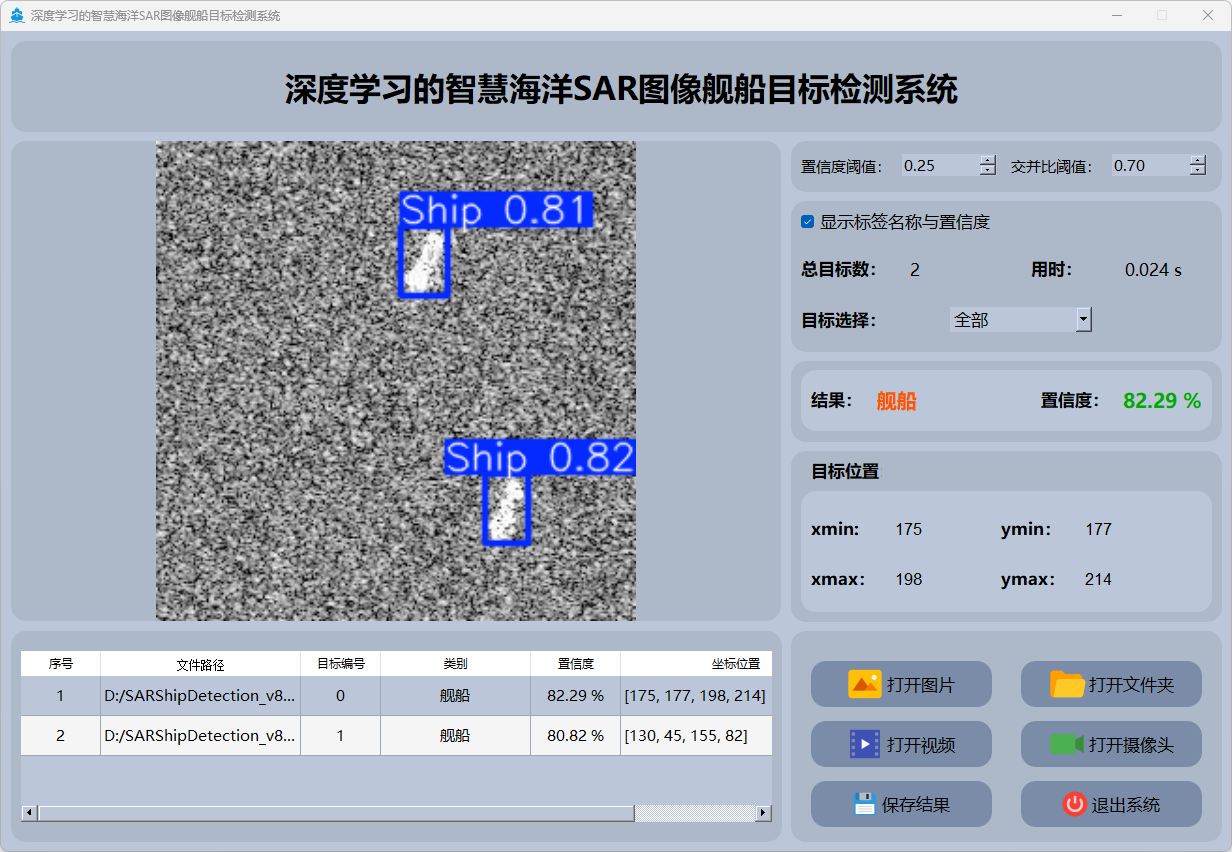Click the red power icon on 退出系统
The width and height of the screenshot is (1232, 852).
tap(1074, 804)
